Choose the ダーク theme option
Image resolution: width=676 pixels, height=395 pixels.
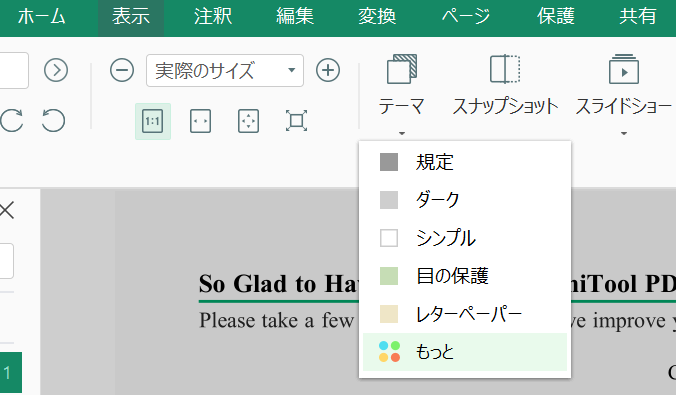(465, 200)
